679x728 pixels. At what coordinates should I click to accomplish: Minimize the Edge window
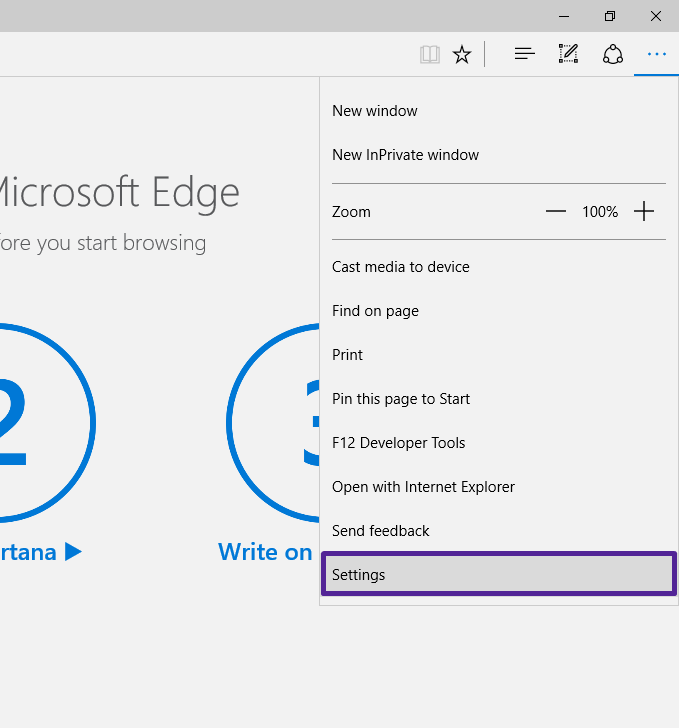point(564,16)
